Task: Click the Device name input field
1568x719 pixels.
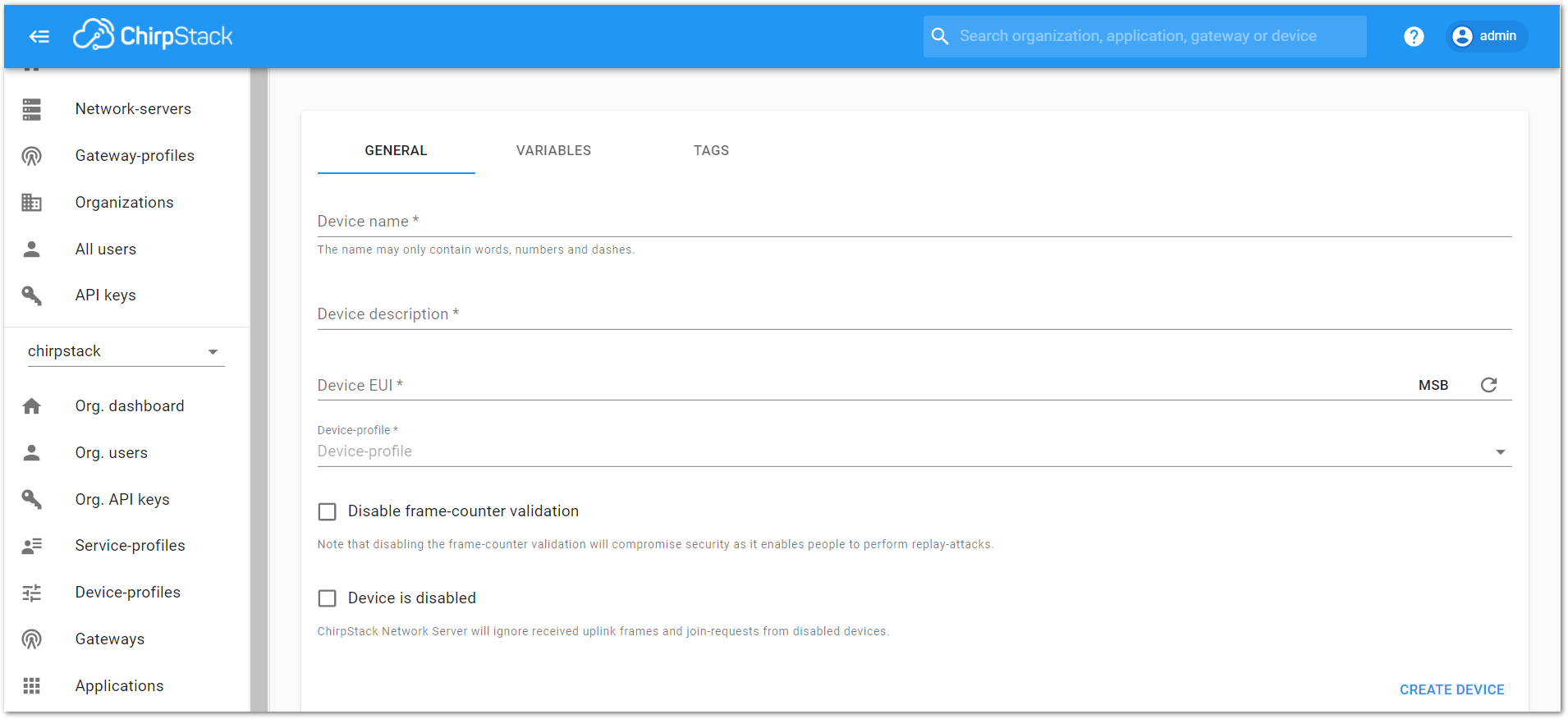Action: pos(915,222)
